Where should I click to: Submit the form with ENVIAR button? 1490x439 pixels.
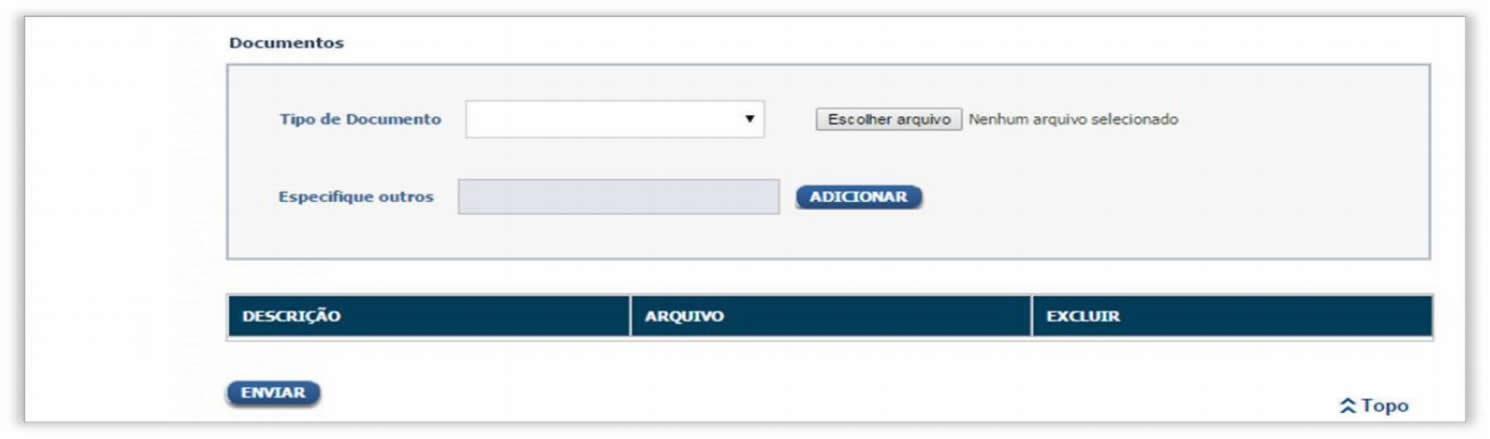[x=274, y=393]
